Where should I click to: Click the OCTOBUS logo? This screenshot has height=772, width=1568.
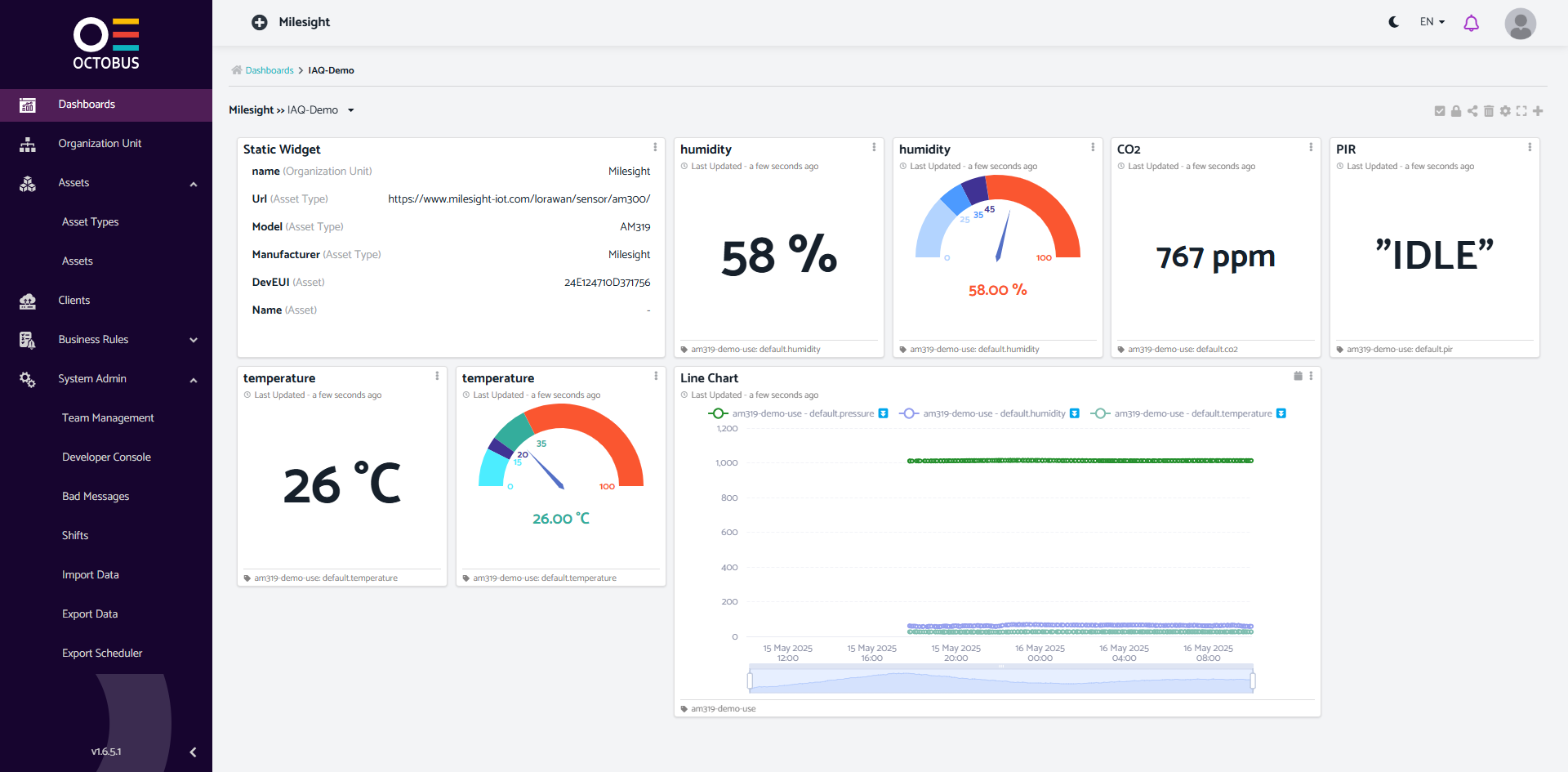[x=106, y=44]
